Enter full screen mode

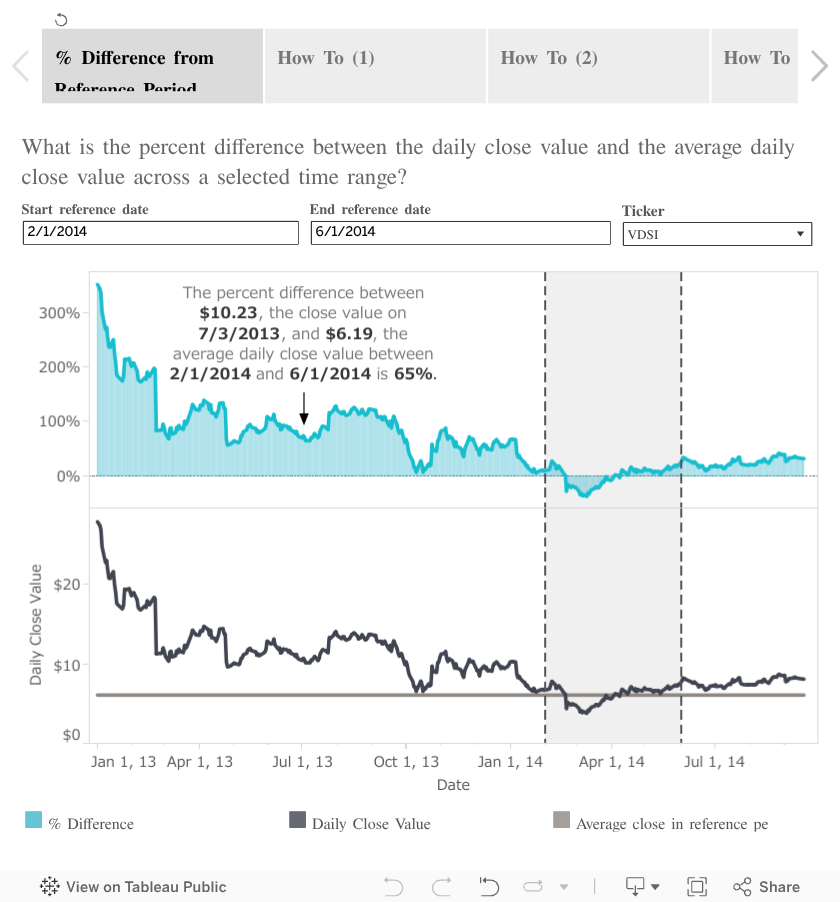pyautogui.click(x=697, y=887)
